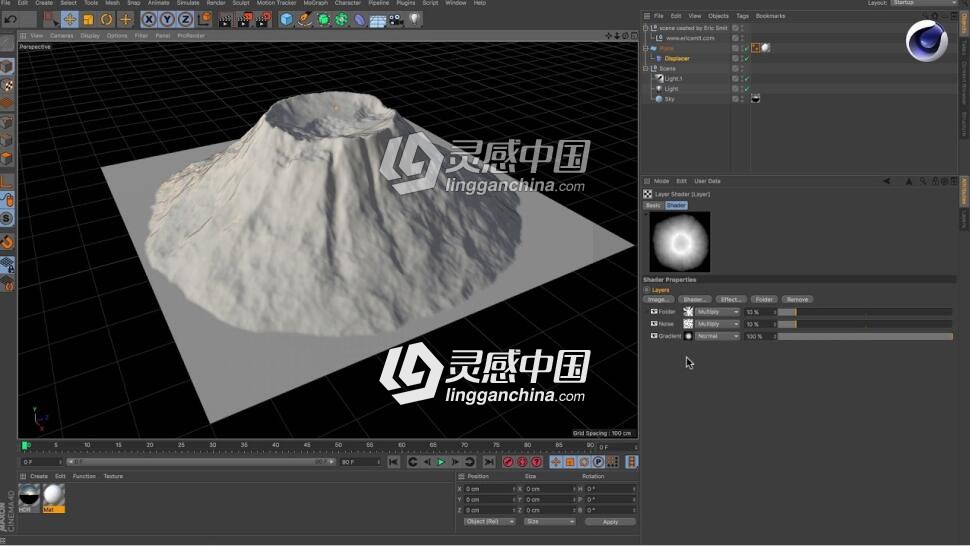Click the Sky material tag
Image resolution: width=970 pixels, height=546 pixels.
tap(755, 99)
